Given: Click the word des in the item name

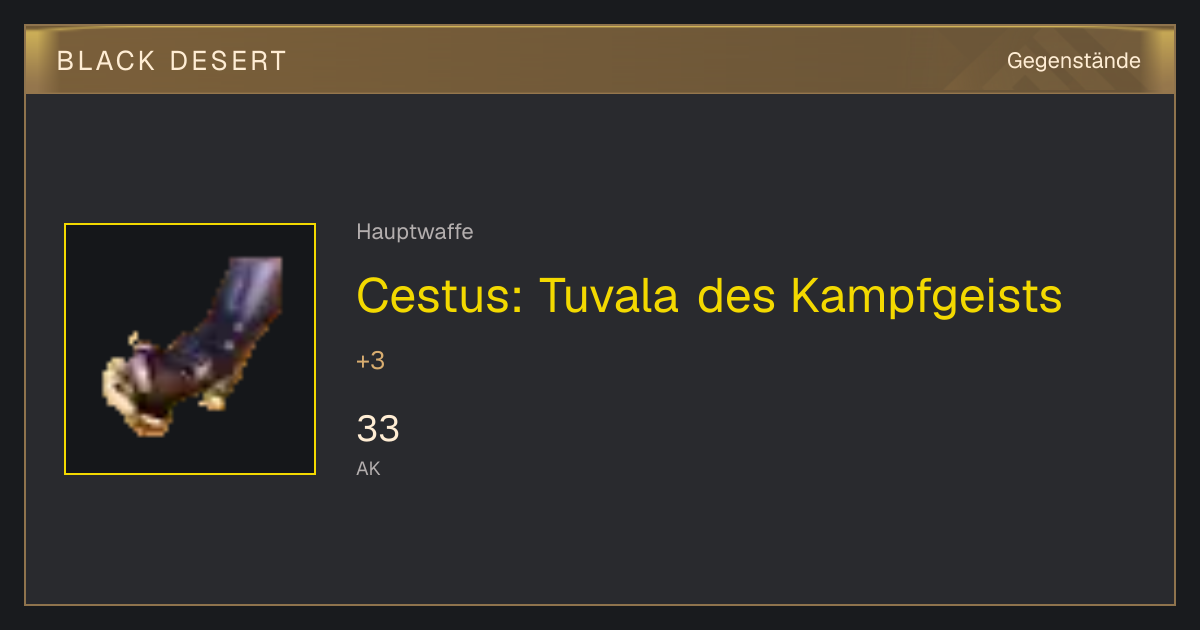Looking at the screenshot, I should (734, 296).
